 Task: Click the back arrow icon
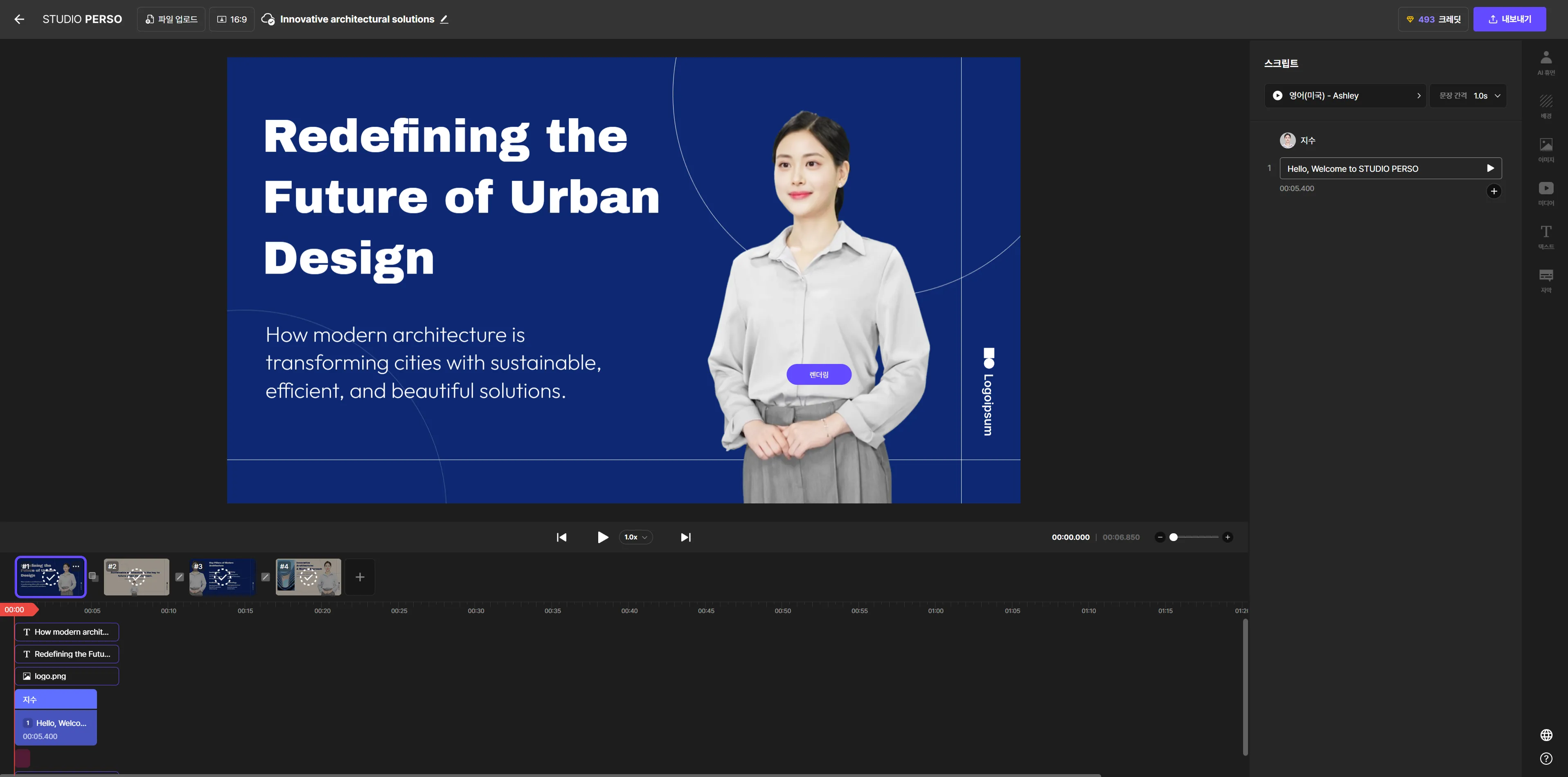click(x=20, y=20)
